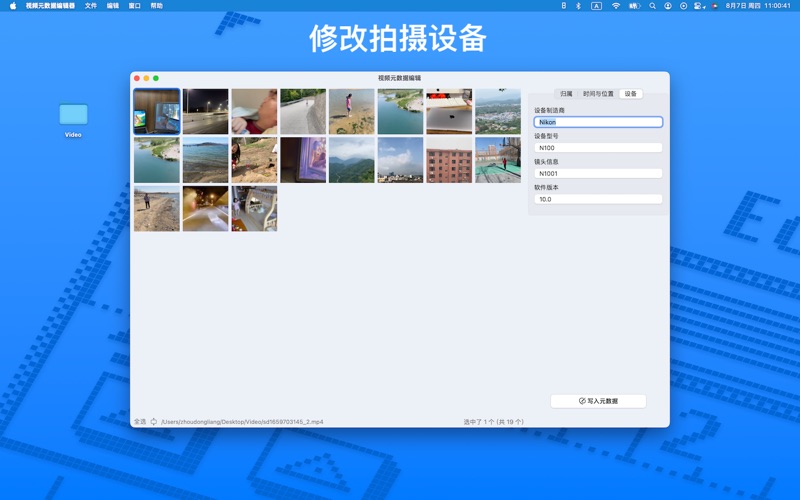The width and height of the screenshot is (800, 500).
Task: Open Spotlight search in menu bar
Action: (x=653, y=5)
